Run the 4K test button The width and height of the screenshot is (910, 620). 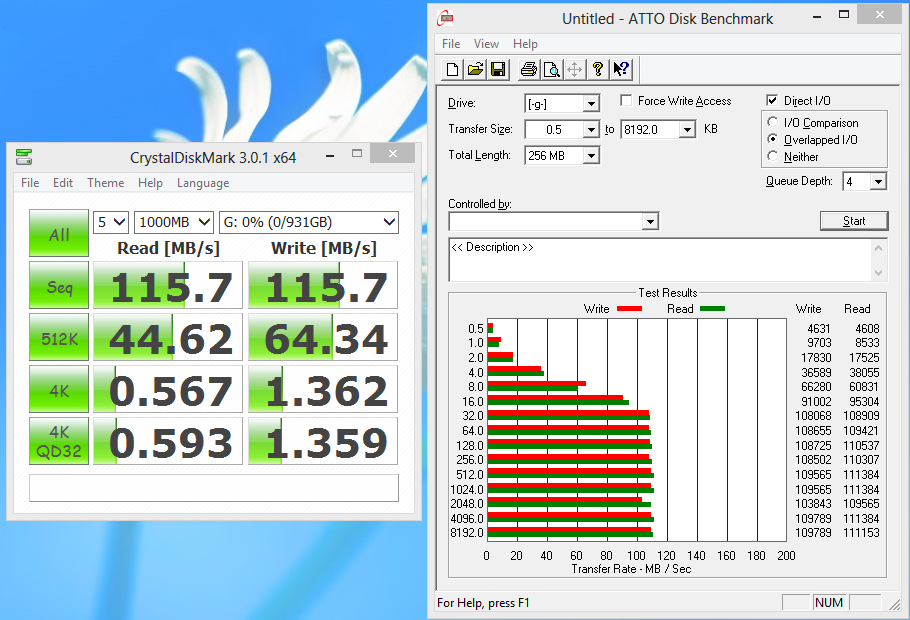[59, 389]
